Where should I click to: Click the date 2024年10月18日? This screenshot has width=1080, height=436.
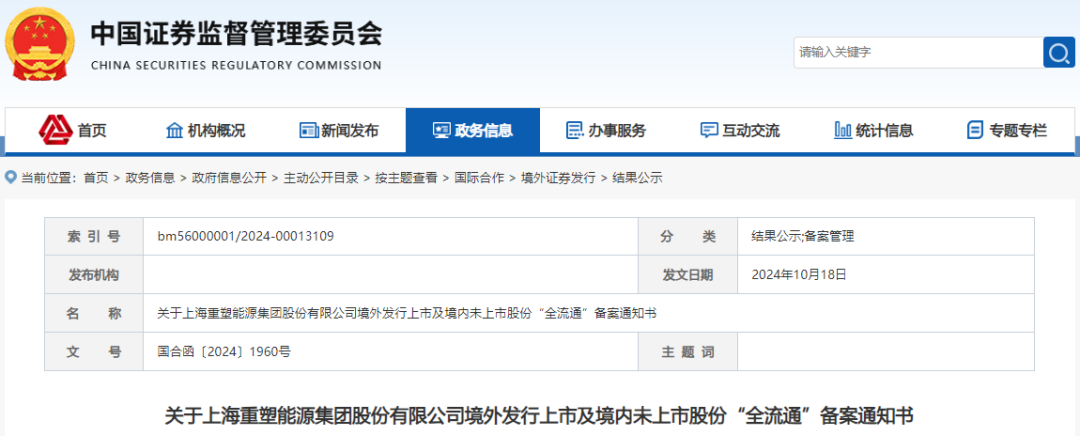798,275
